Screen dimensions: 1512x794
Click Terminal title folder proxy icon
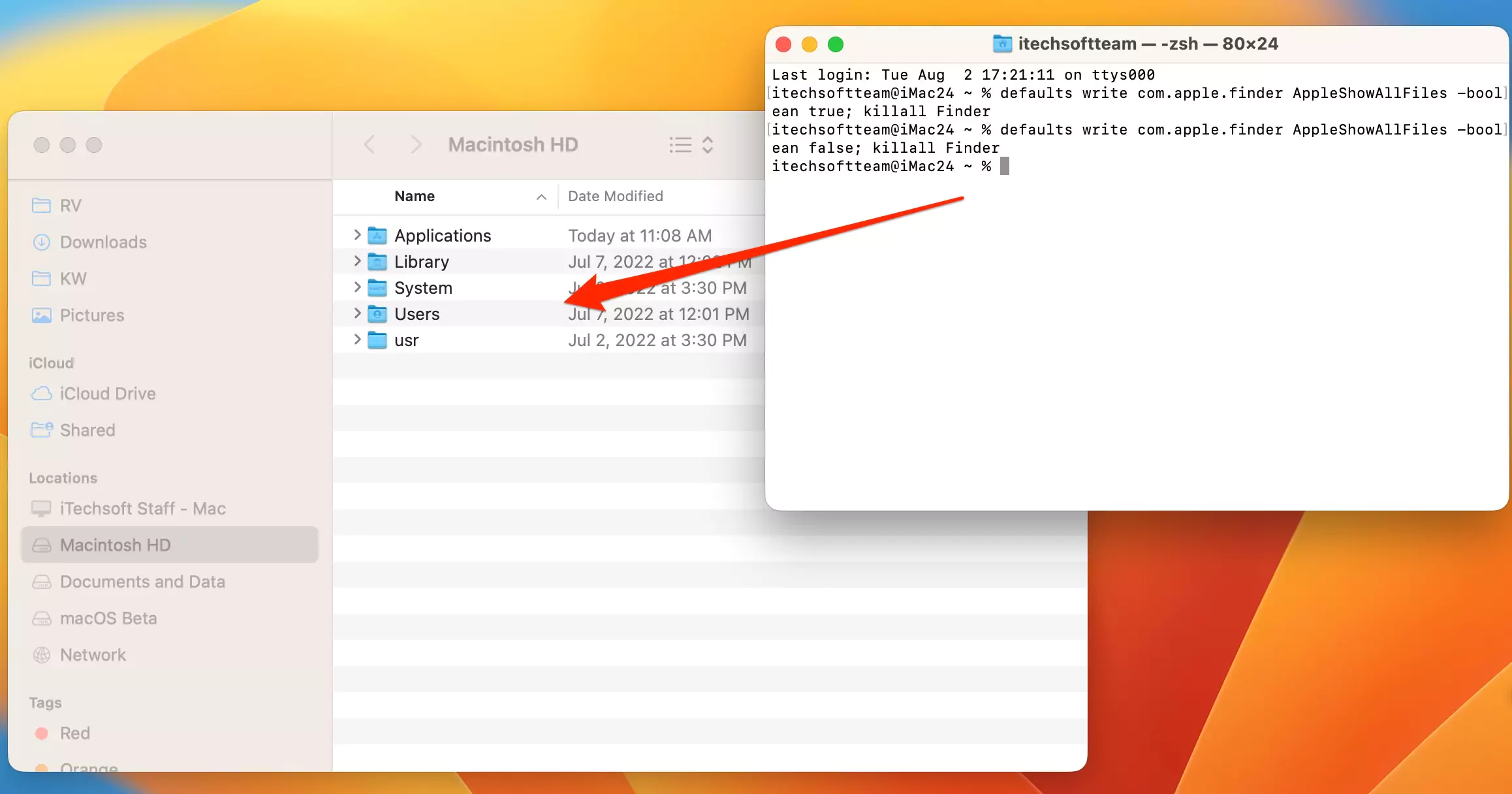(1002, 44)
